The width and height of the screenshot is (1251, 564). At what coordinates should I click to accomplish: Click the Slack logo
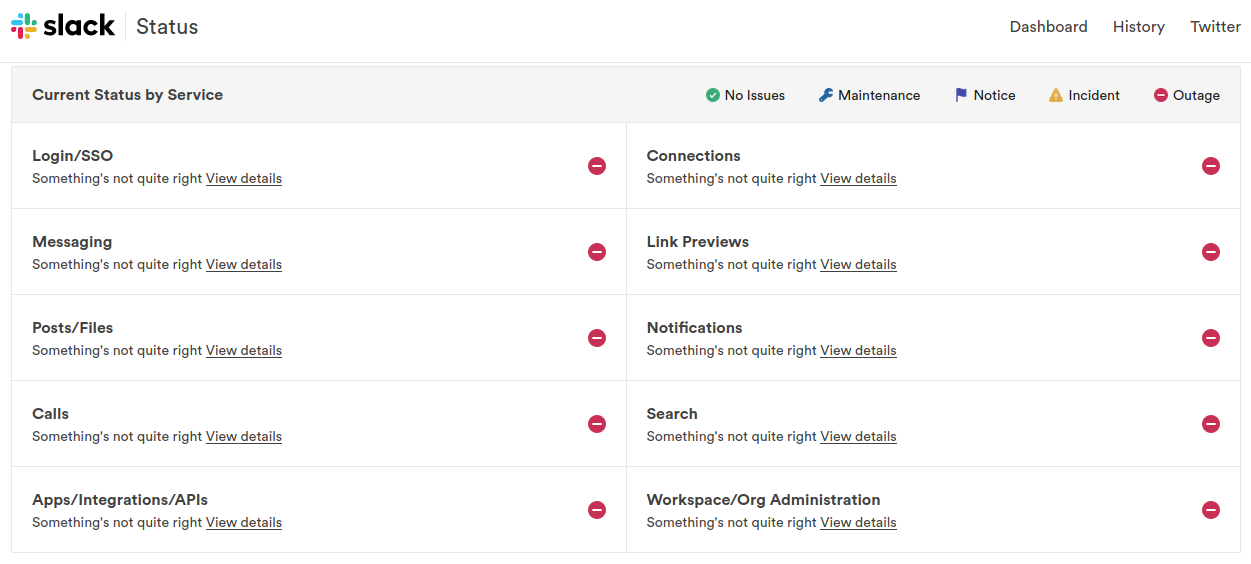(x=63, y=26)
